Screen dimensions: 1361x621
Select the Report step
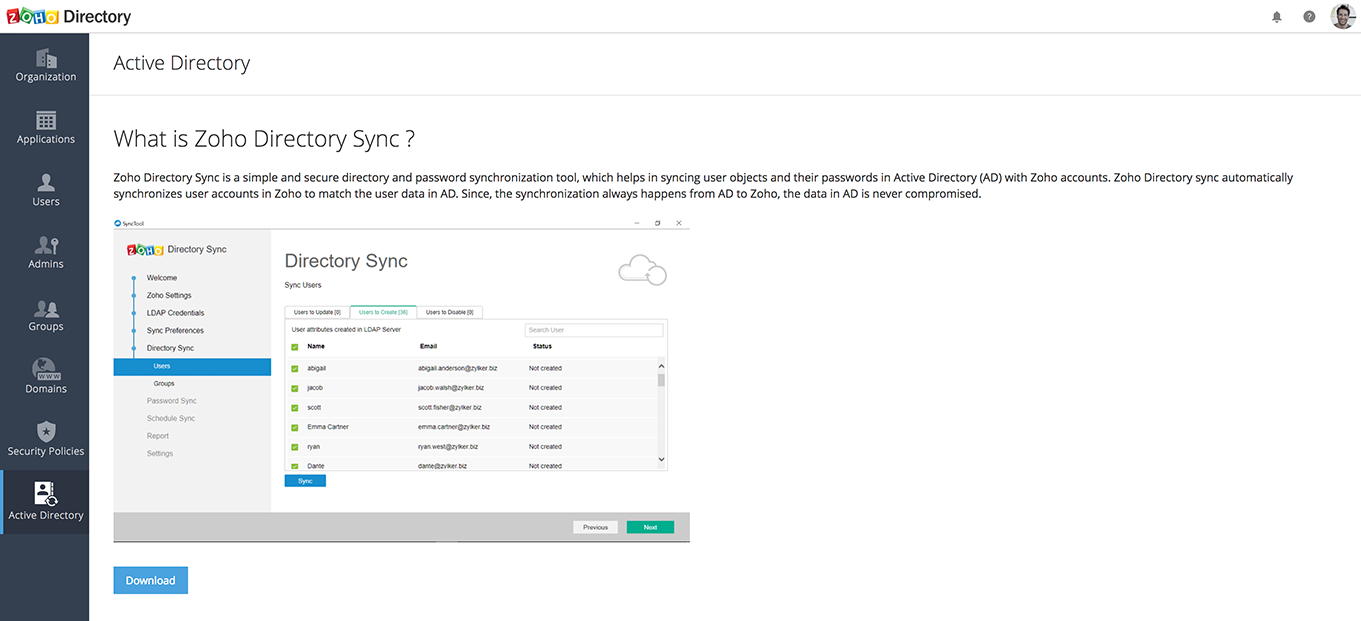(158, 436)
